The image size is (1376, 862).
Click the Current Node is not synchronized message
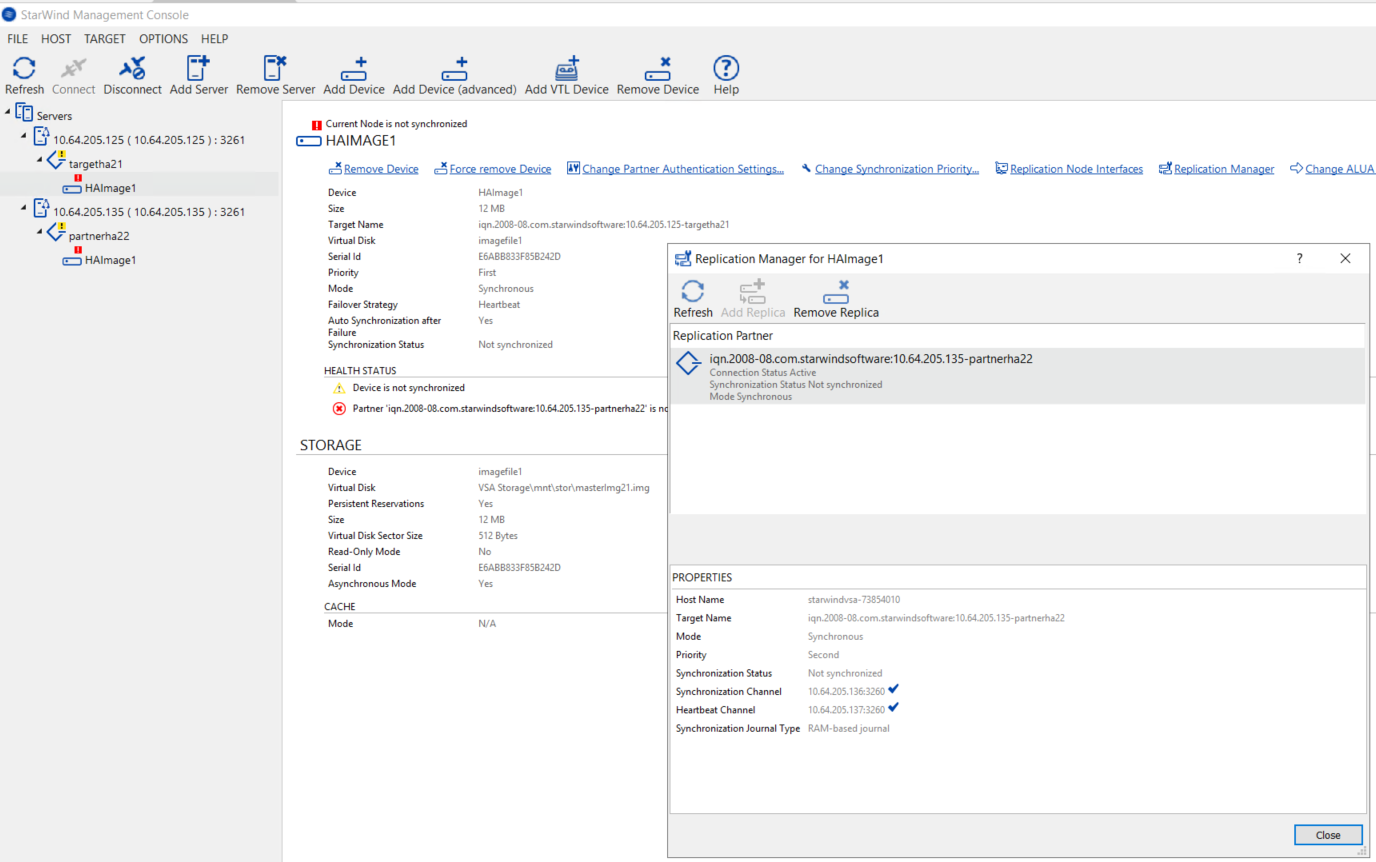point(396,124)
